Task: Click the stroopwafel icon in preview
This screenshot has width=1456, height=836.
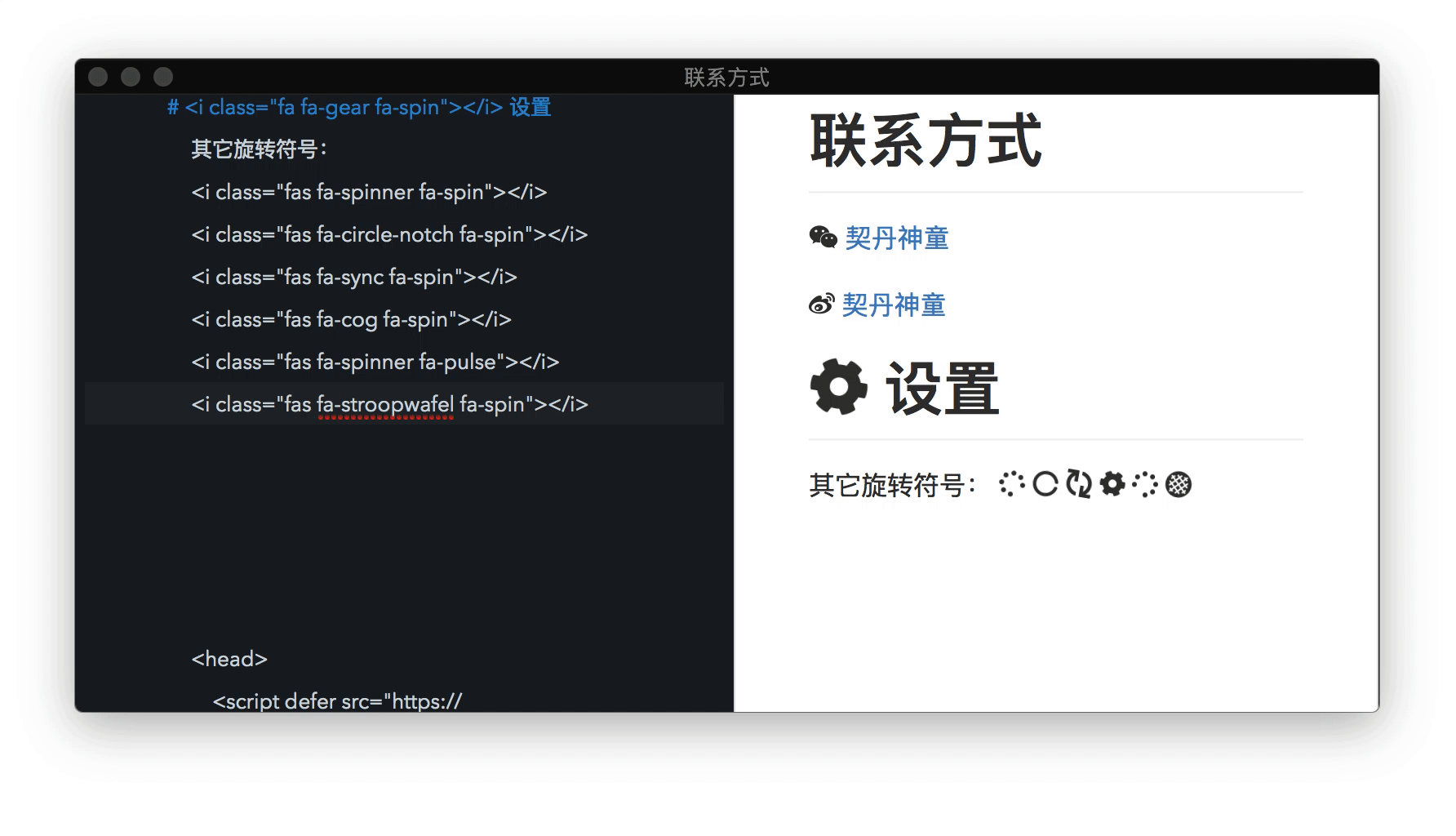Action: click(x=1179, y=484)
